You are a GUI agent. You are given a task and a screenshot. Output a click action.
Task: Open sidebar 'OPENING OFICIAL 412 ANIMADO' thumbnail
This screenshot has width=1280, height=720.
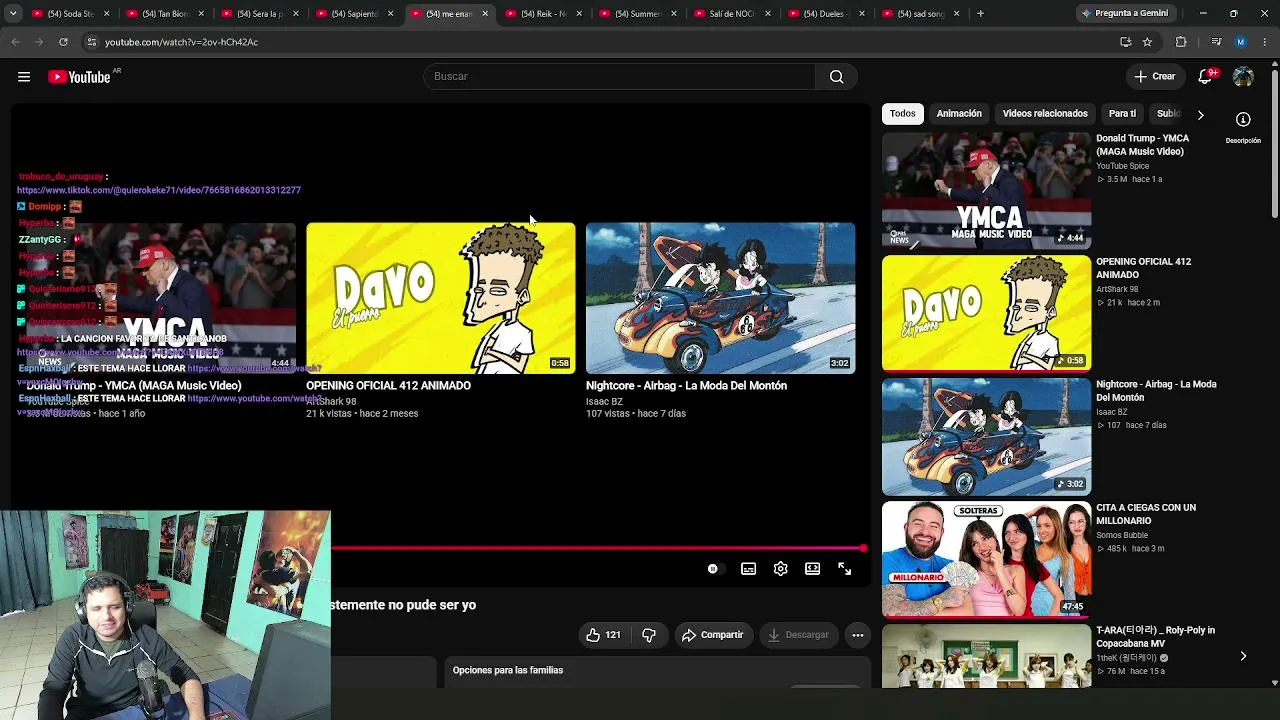[986, 313]
